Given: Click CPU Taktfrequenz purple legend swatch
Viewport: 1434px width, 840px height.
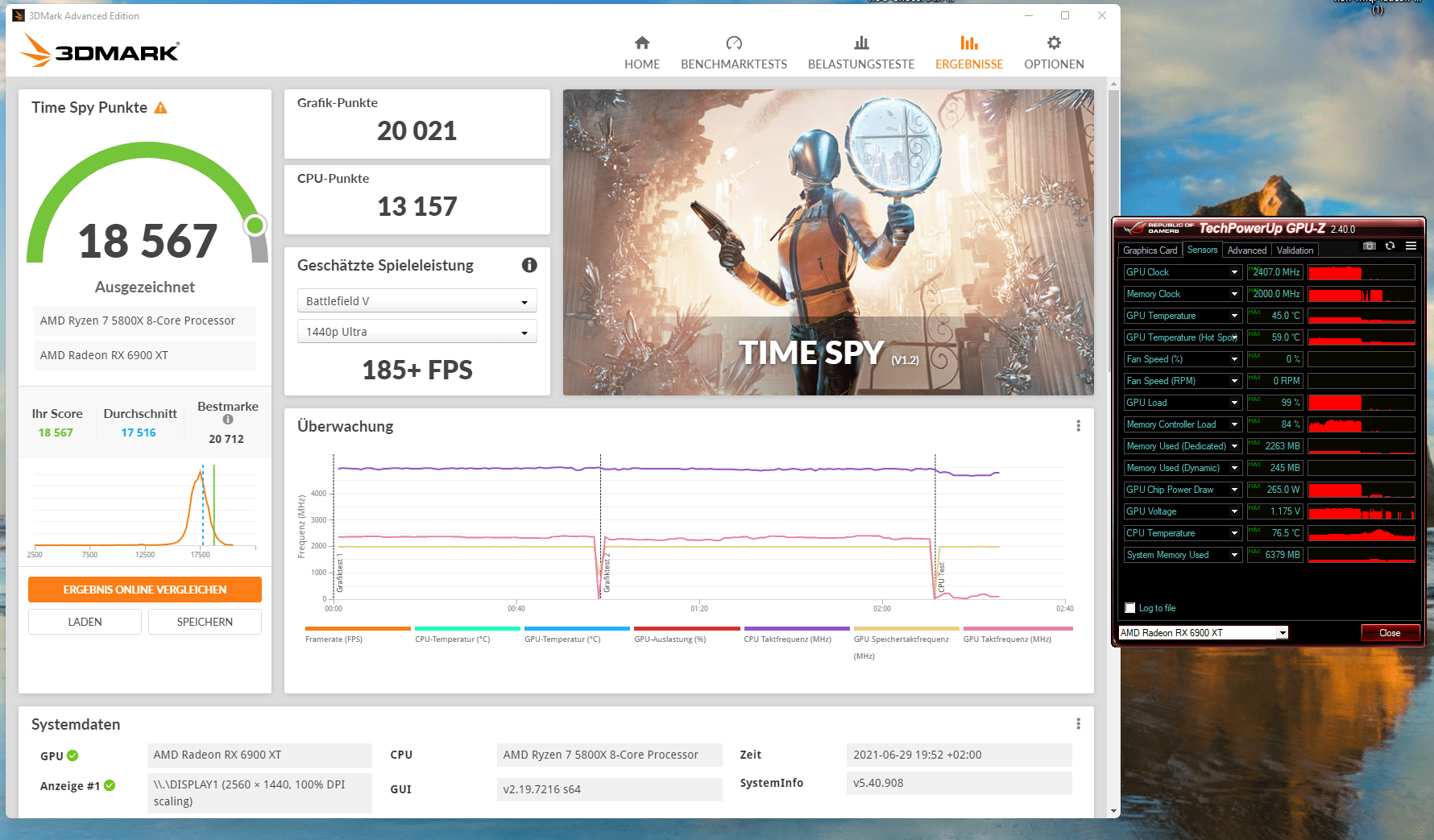Looking at the screenshot, I should (x=797, y=628).
